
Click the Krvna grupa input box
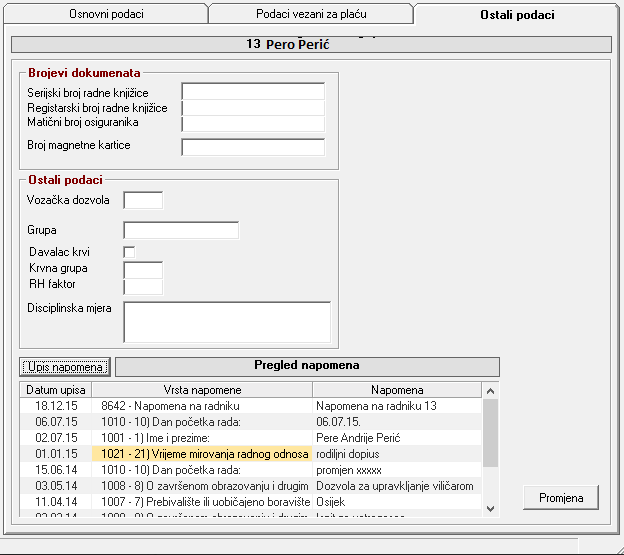pos(142,269)
